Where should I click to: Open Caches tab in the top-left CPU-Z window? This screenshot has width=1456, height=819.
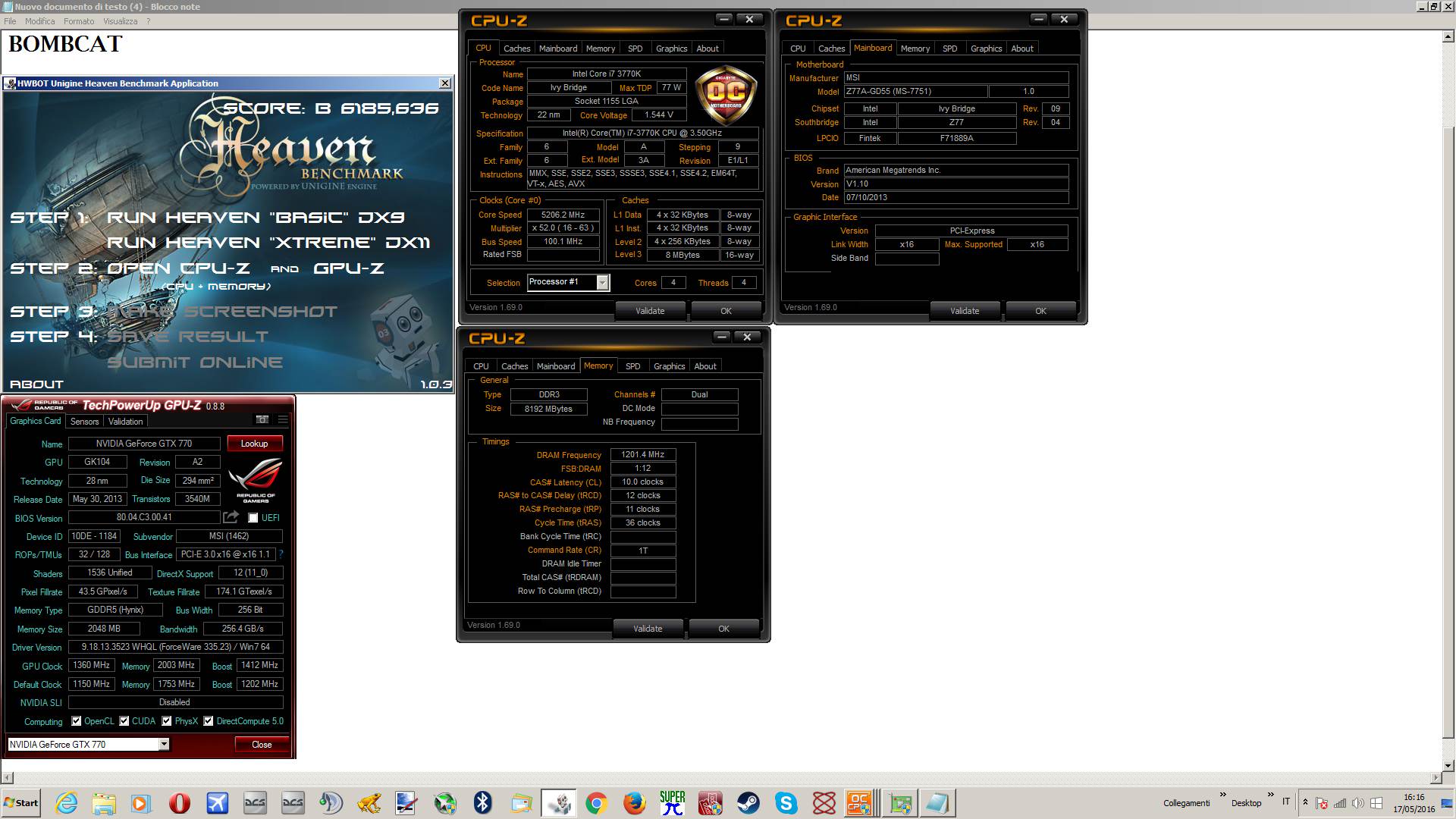click(x=517, y=49)
